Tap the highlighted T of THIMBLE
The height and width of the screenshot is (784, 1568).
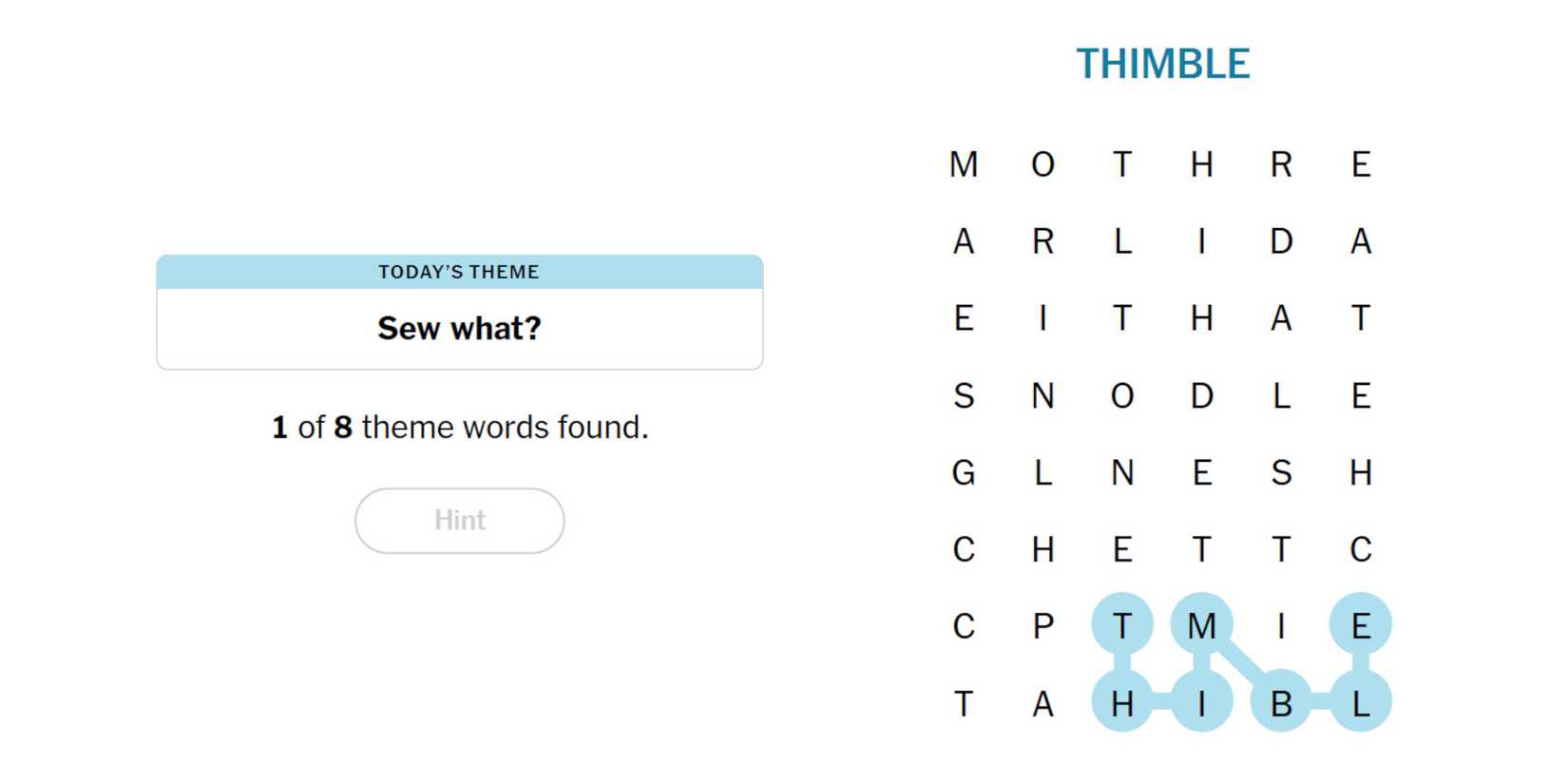pos(1122,626)
